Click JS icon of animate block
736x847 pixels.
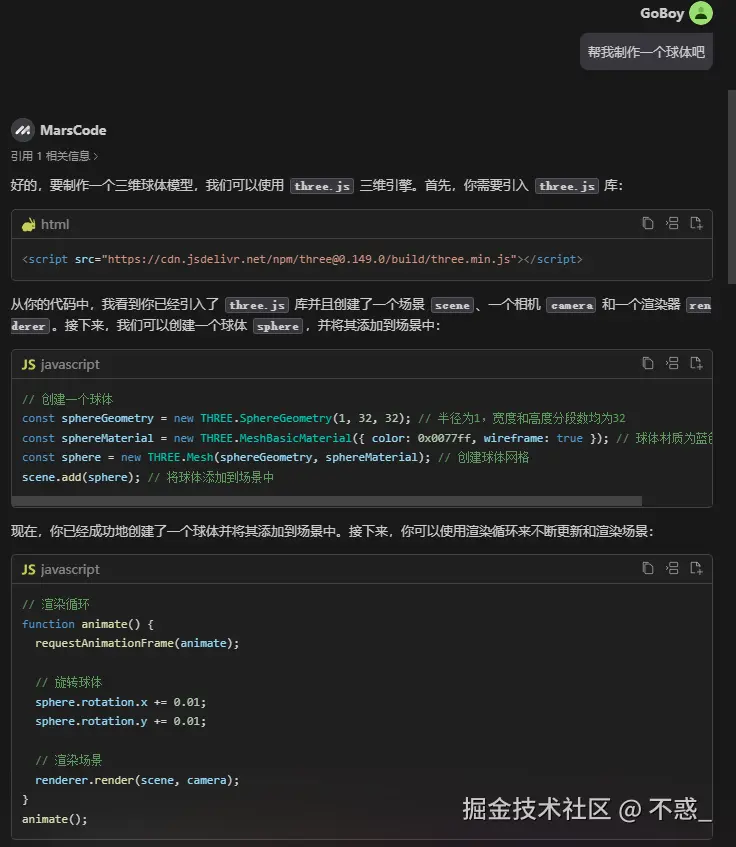[29, 569]
